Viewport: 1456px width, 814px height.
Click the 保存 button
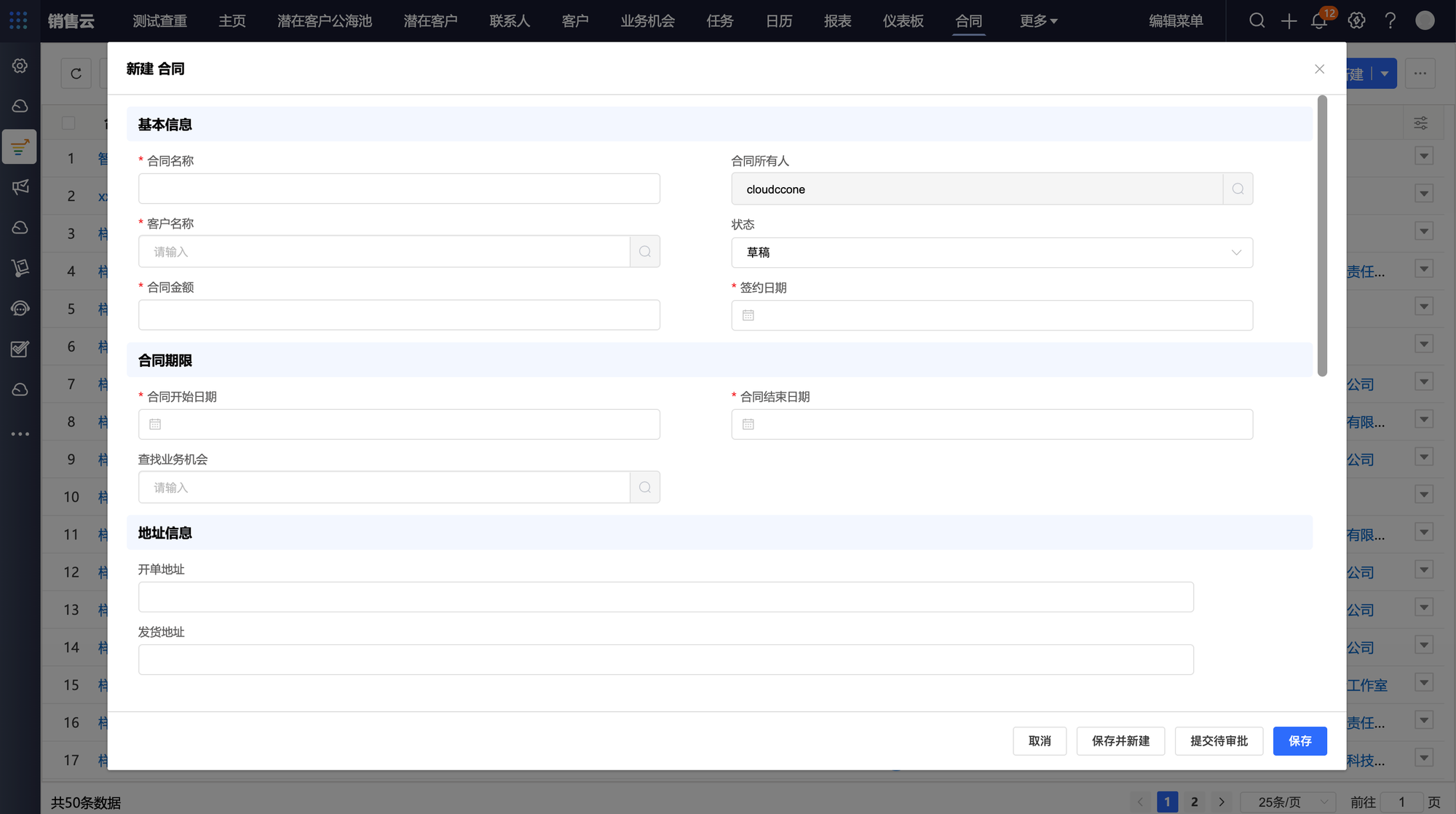pyautogui.click(x=1299, y=741)
